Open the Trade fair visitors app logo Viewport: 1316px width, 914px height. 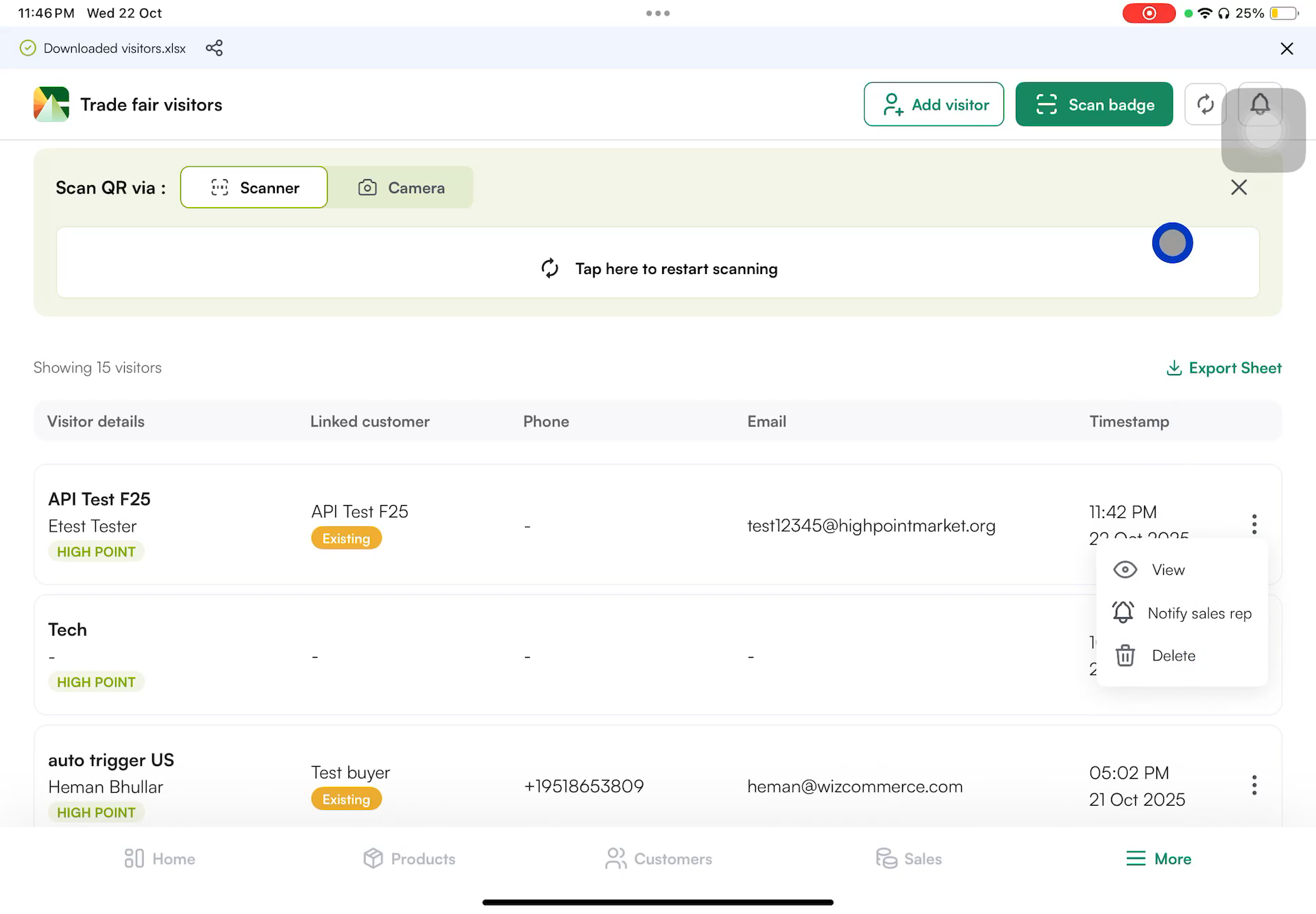point(50,104)
